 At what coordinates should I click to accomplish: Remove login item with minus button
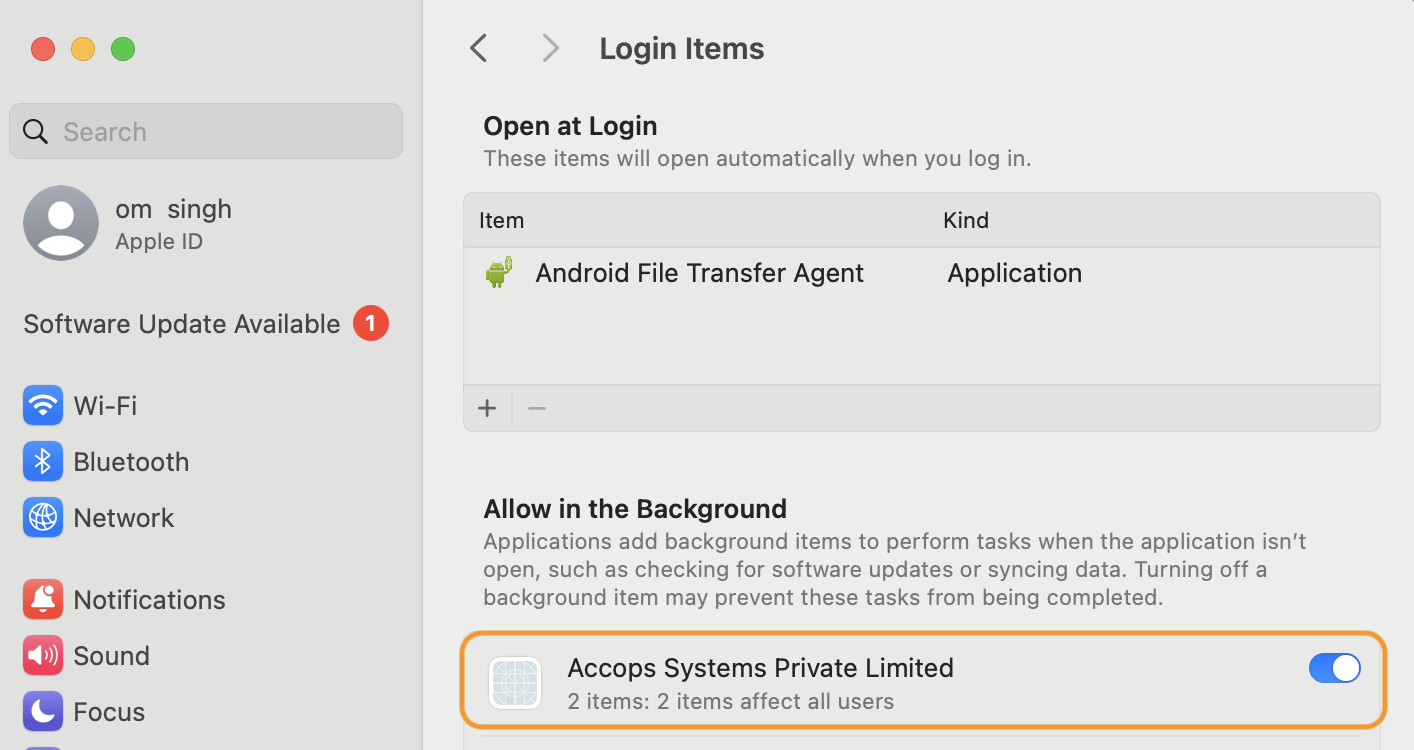pyautogui.click(x=537, y=408)
